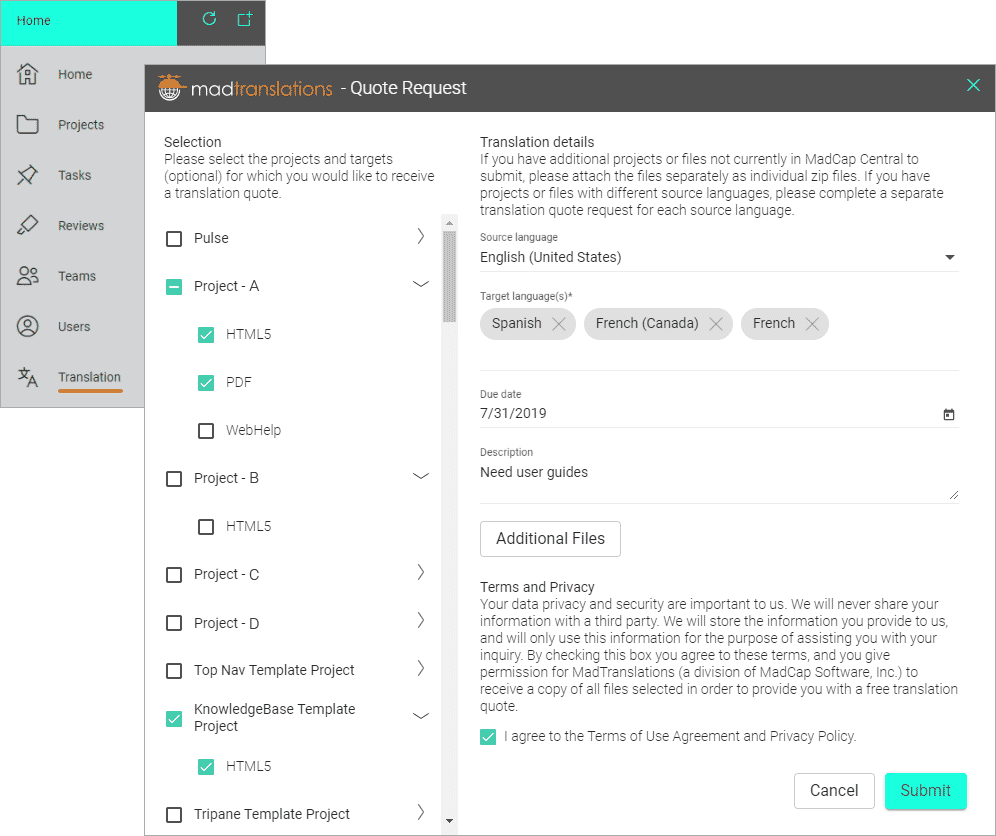Submit the quote request
This screenshot has height=836, width=996.
tap(925, 790)
